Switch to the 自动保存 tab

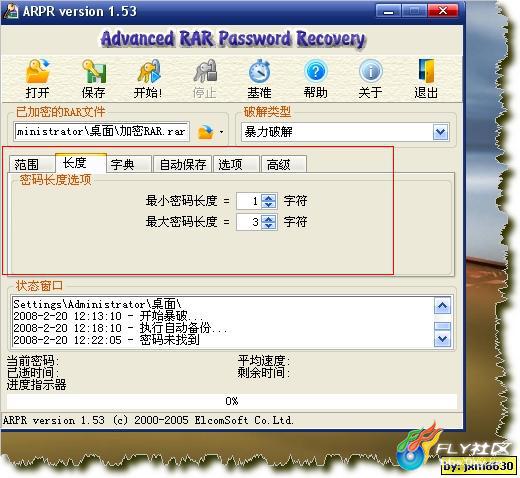(182, 164)
